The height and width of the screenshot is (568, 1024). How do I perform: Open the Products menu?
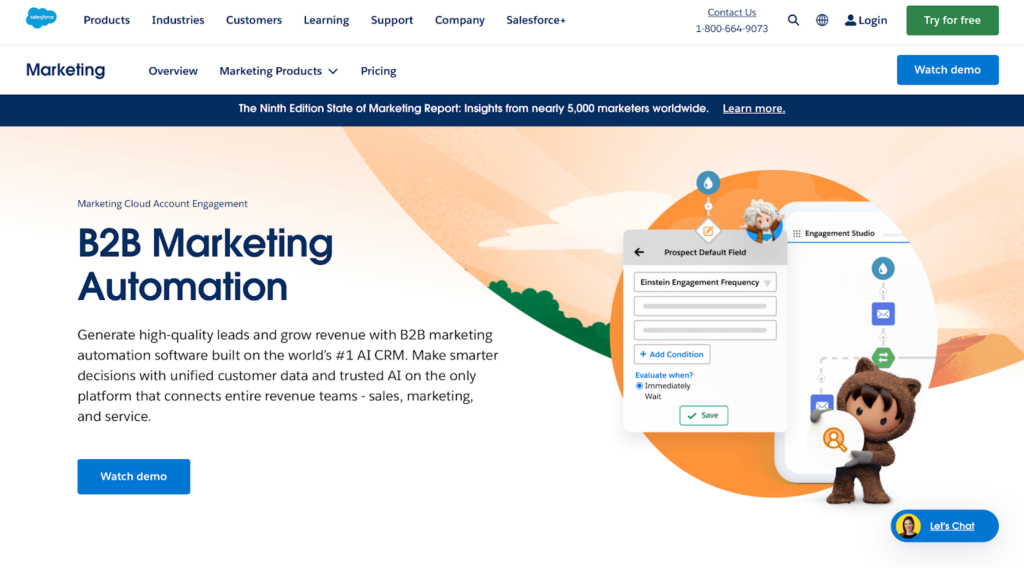click(x=106, y=20)
